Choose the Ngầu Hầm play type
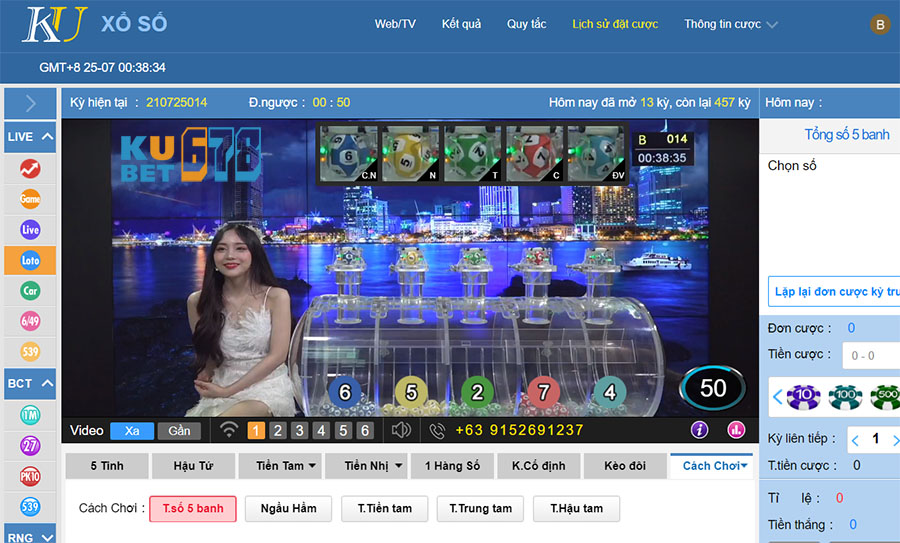Image resolution: width=900 pixels, height=543 pixels. tap(288, 509)
